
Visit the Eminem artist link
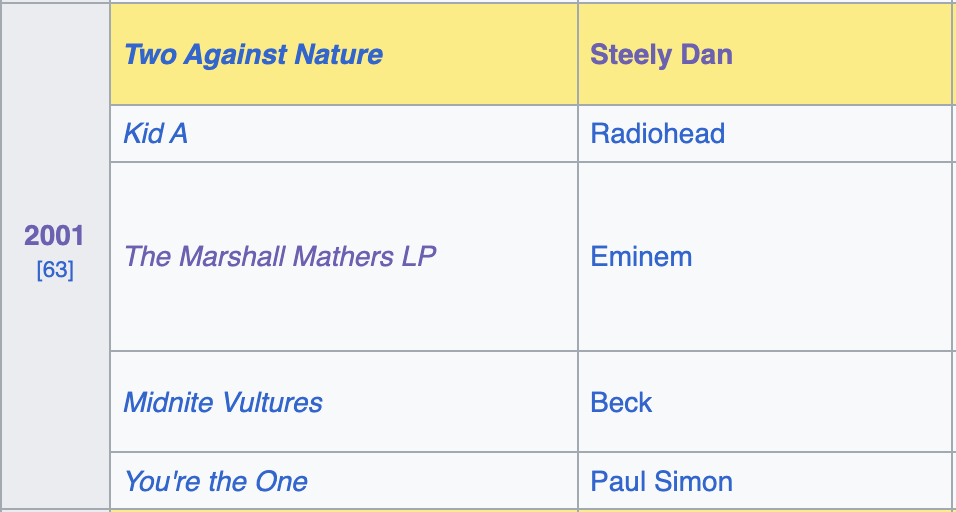(x=641, y=257)
